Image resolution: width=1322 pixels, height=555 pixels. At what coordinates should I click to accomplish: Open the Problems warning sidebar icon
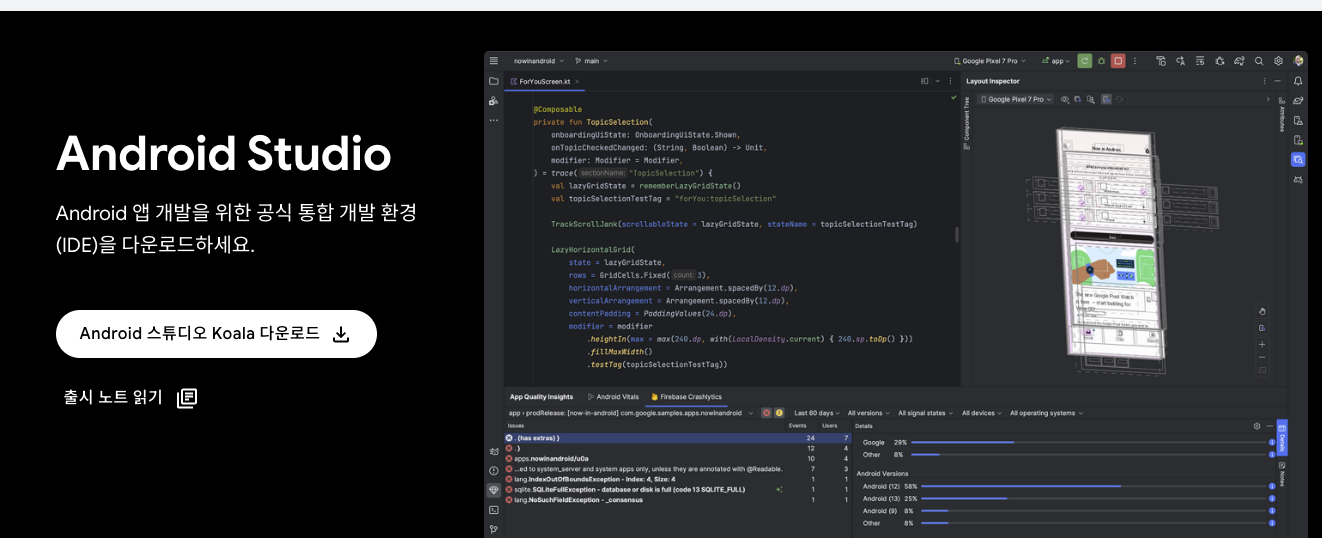point(494,470)
